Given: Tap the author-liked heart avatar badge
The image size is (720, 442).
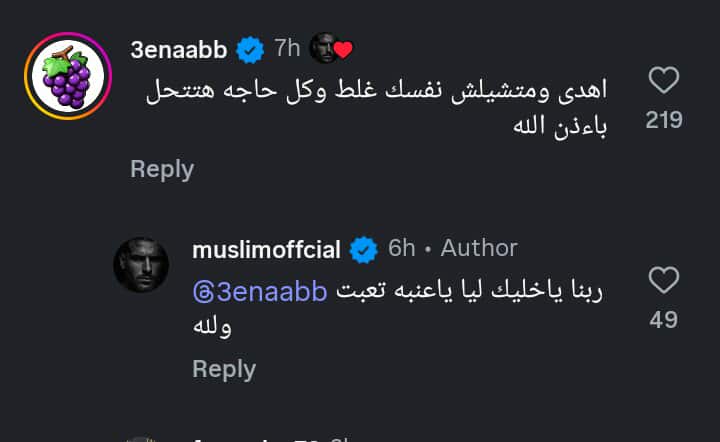Looking at the screenshot, I should 331,48.
